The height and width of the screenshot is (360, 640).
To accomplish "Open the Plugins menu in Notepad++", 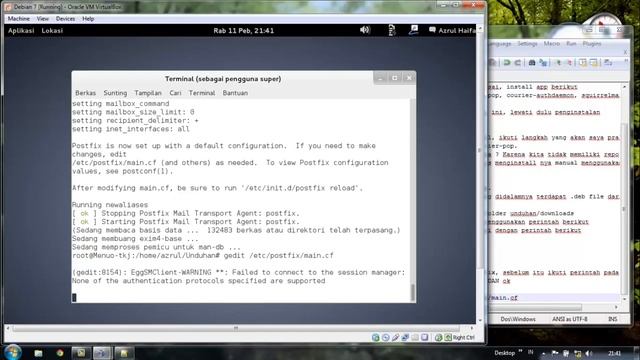I will pyautogui.click(x=592, y=44).
